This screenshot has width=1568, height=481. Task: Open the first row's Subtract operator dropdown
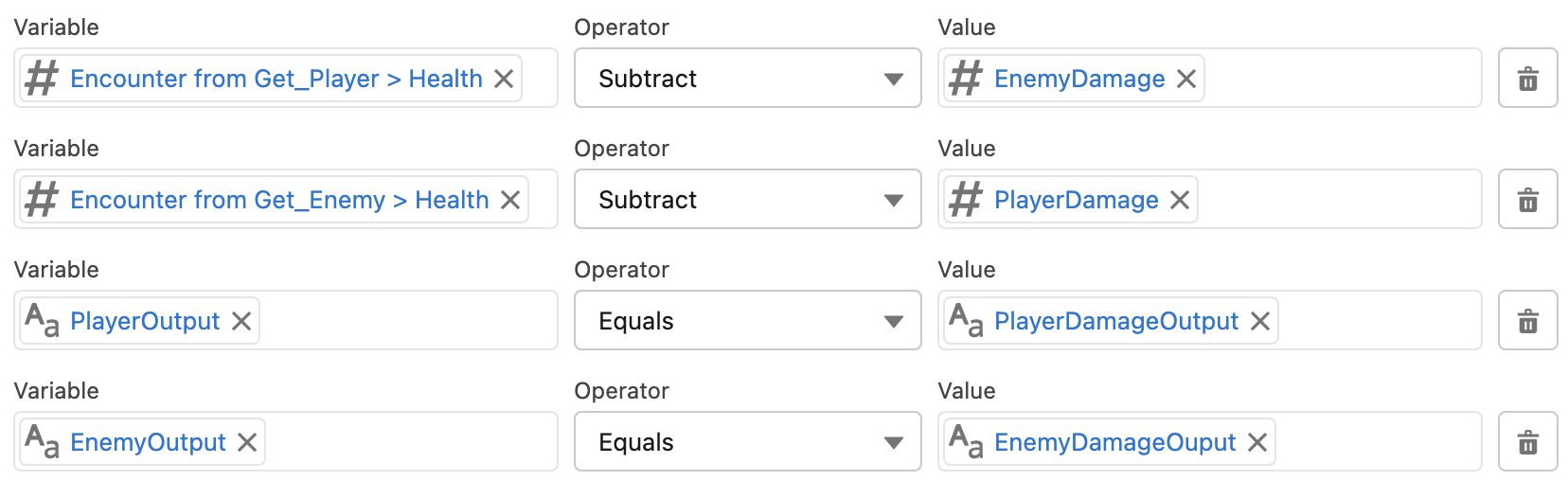point(747,79)
